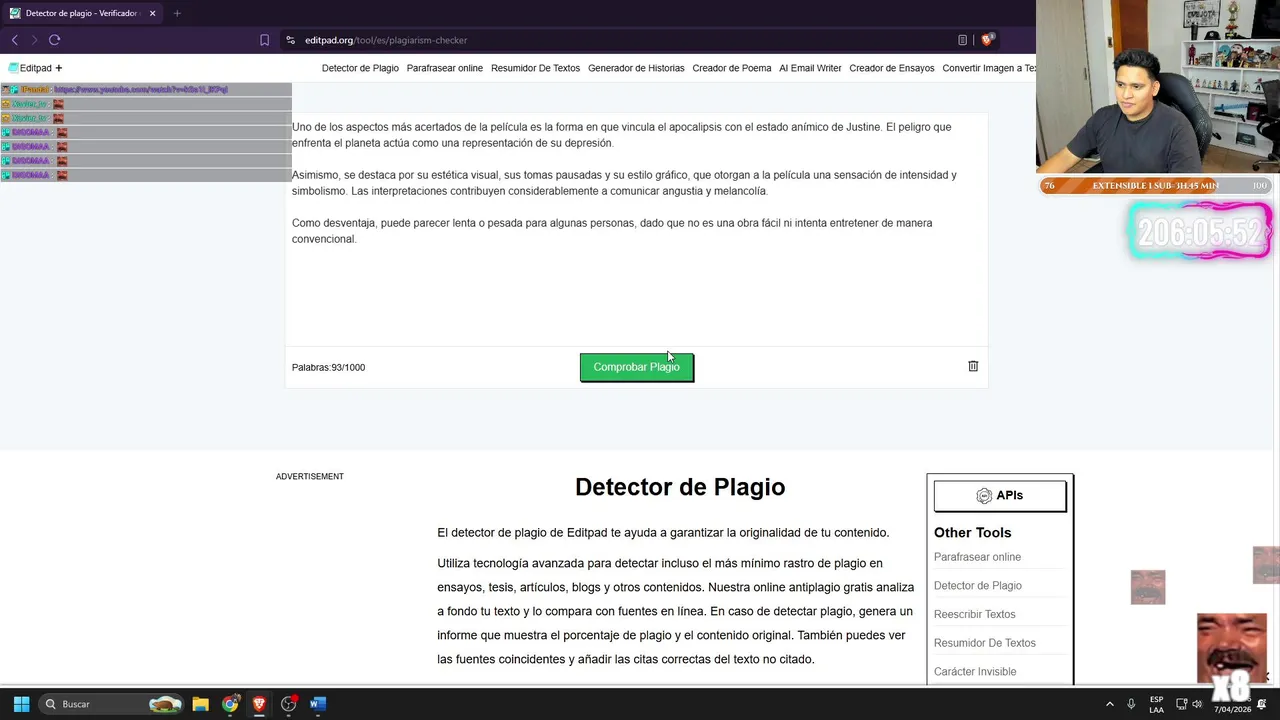Click the YouTube link in chat overlay
Image resolution: width=1280 pixels, height=720 pixels.
pos(140,90)
